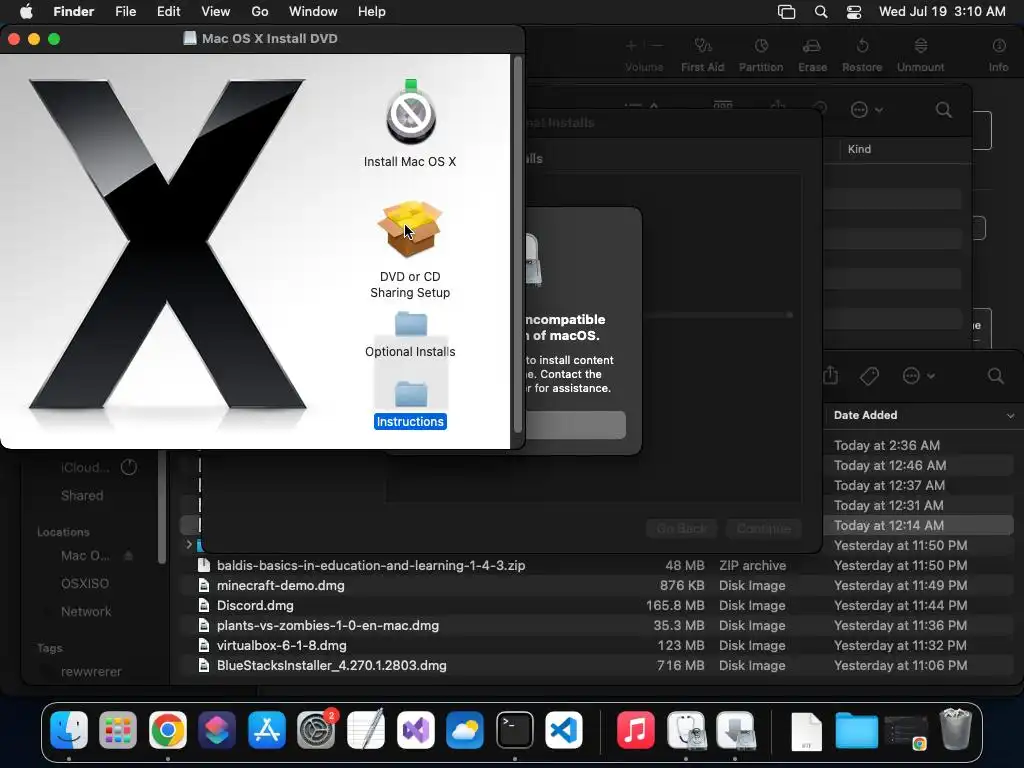Select the Instructions folder icon
The height and width of the screenshot is (768, 1024).
pos(410,394)
